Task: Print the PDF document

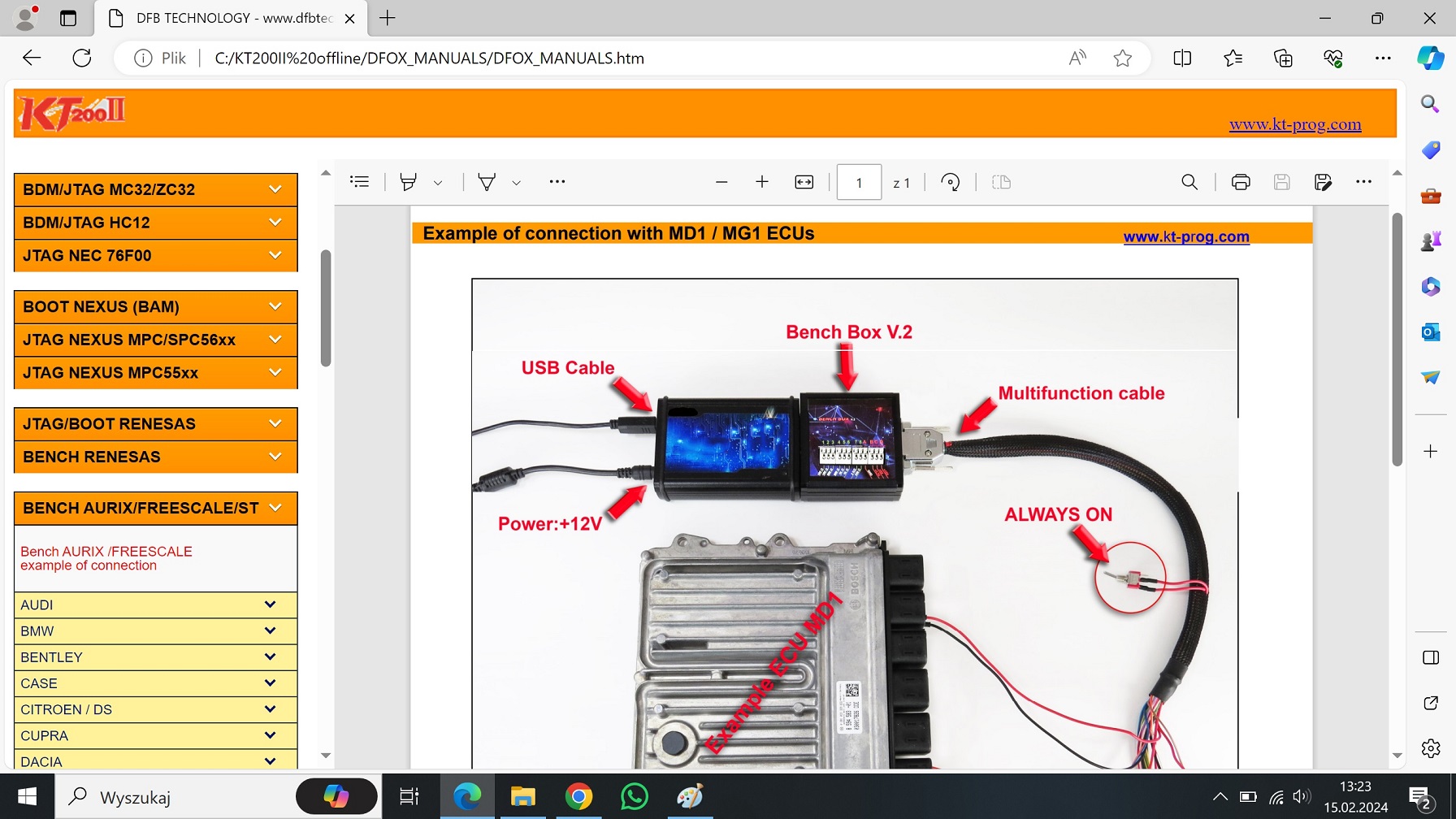Action: click(x=1240, y=182)
